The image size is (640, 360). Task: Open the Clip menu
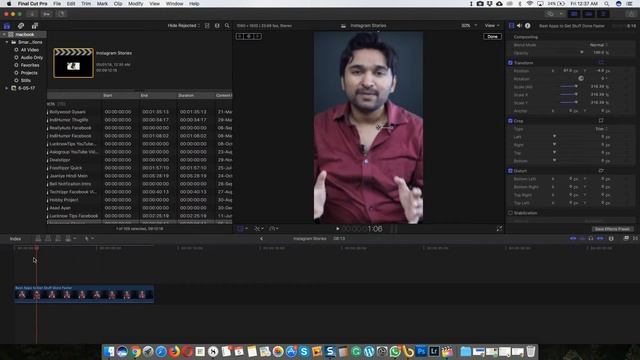(x=118, y=4)
